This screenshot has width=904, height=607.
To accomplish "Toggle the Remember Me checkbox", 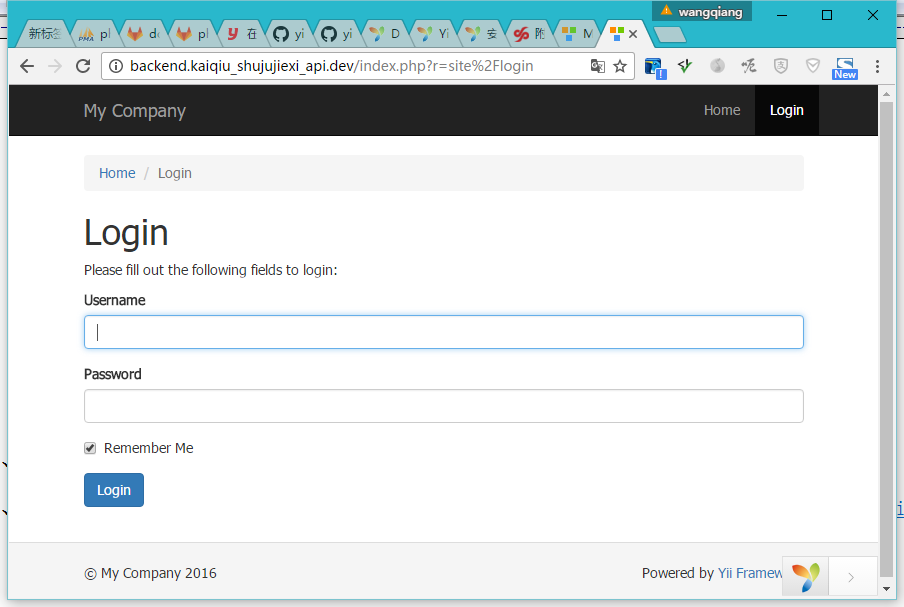I will pos(90,448).
